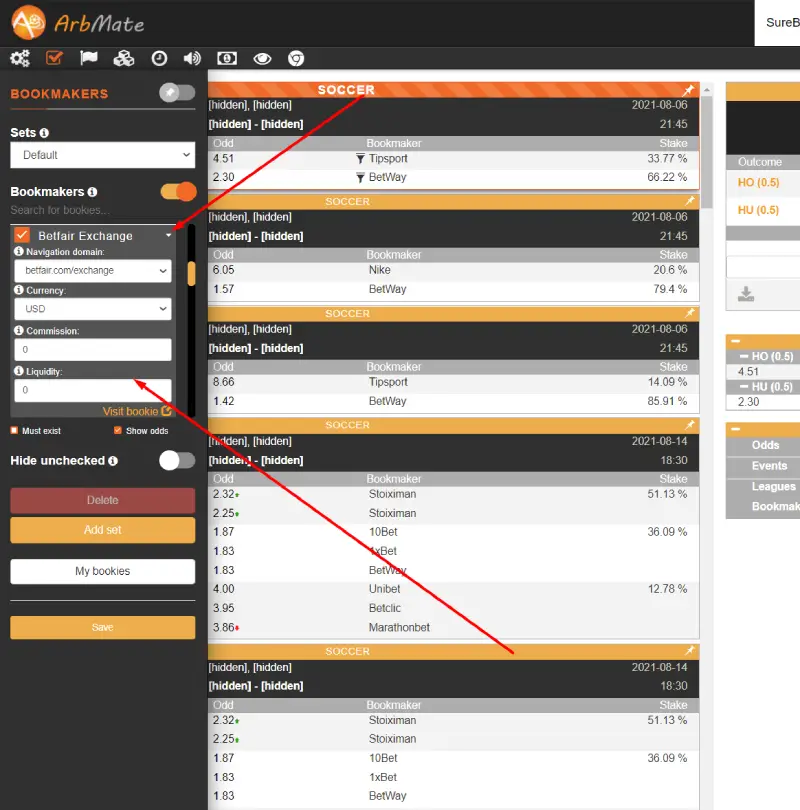Screen dimensions: 800x810
Task: Select the orange checkbox toolbar icon
Action: (x=54, y=58)
